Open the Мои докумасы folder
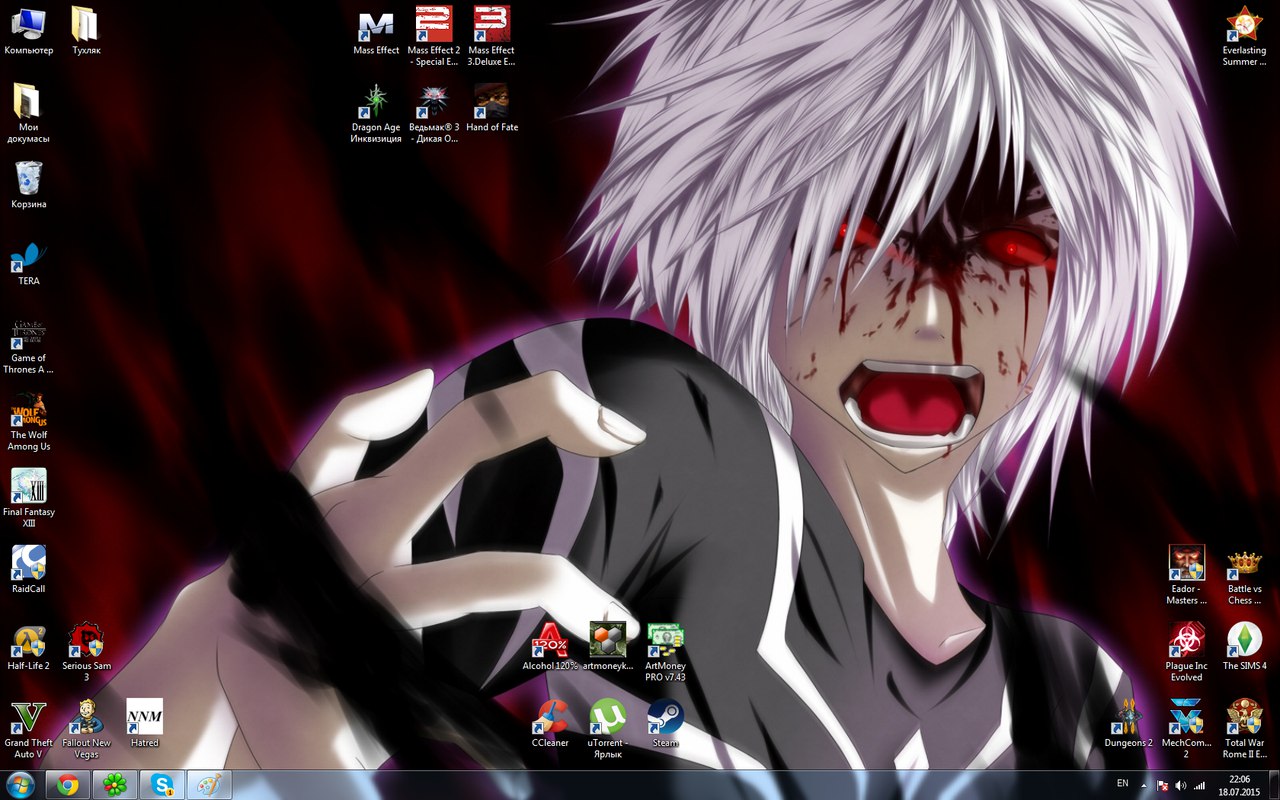 click(x=29, y=113)
